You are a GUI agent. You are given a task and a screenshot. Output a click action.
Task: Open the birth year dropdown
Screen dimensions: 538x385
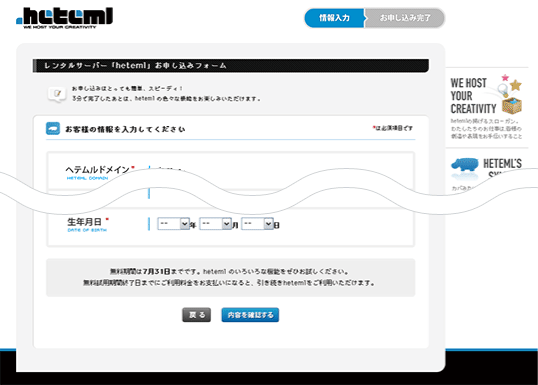pos(173,224)
